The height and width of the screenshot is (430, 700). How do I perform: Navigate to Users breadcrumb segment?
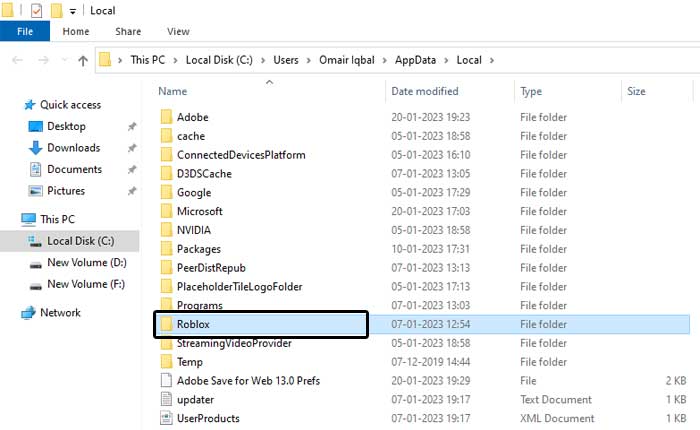[286, 60]
